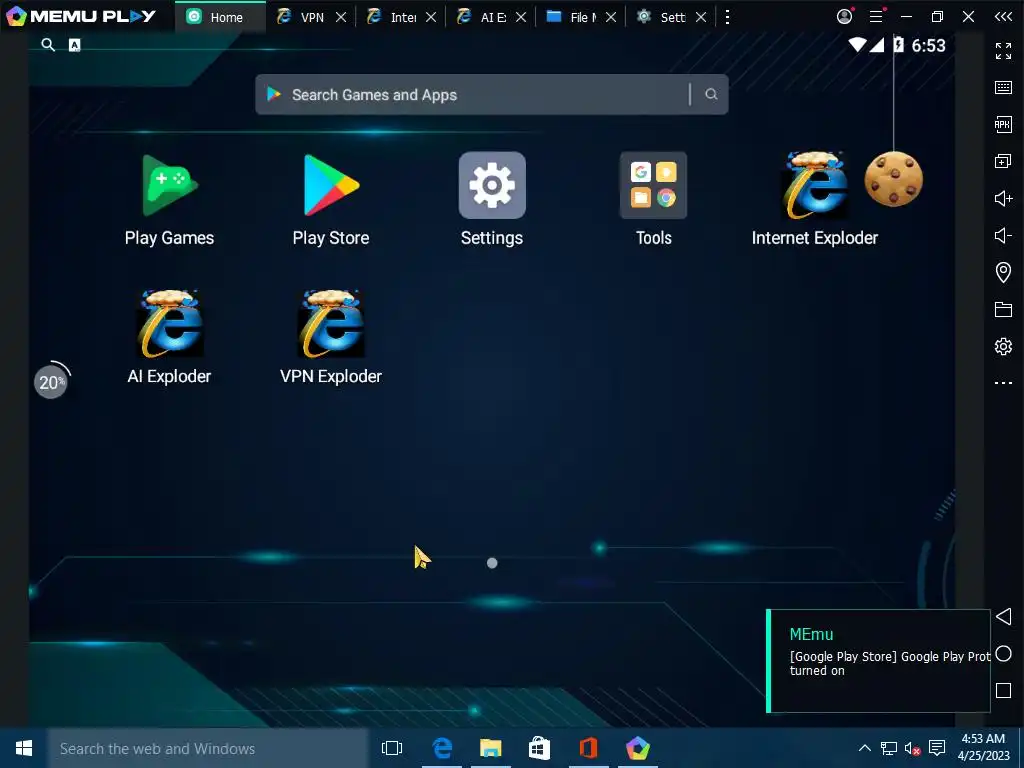
Task: Click the hanging cookie icon
Action: (x=893, y=179)
